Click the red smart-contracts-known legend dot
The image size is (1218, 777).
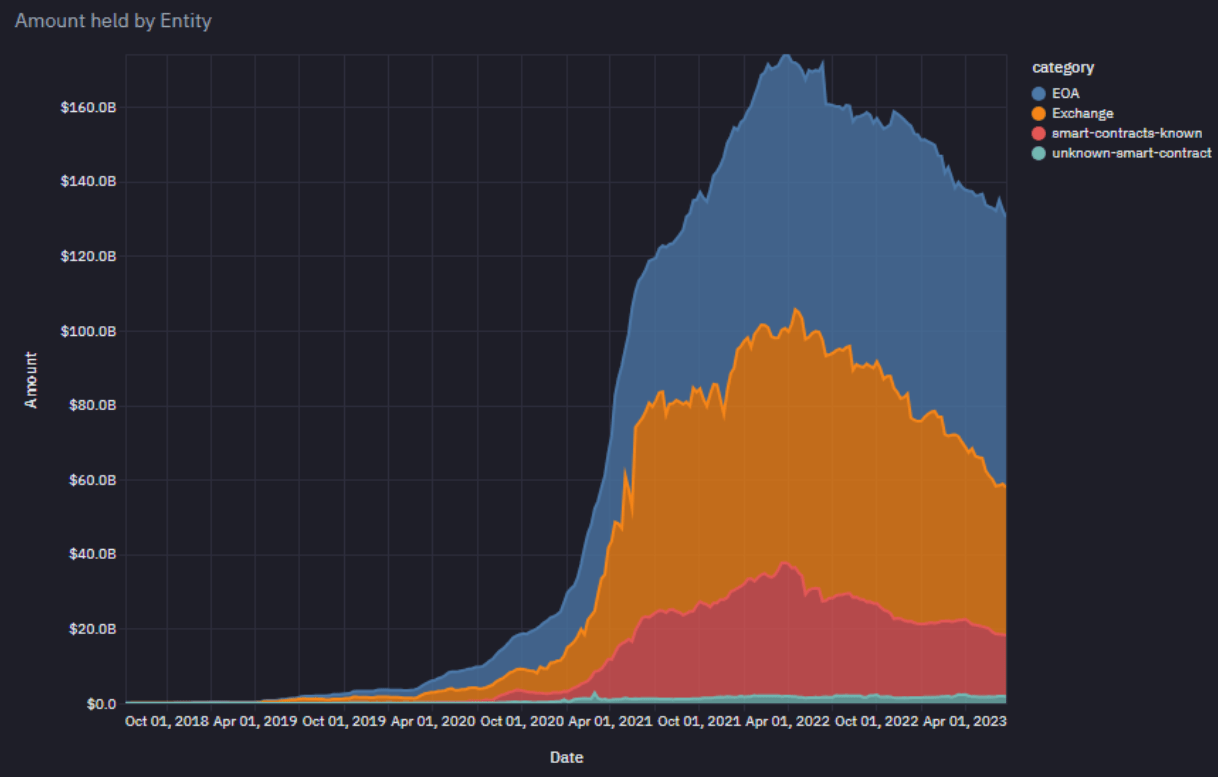[x=1039, y=133]
